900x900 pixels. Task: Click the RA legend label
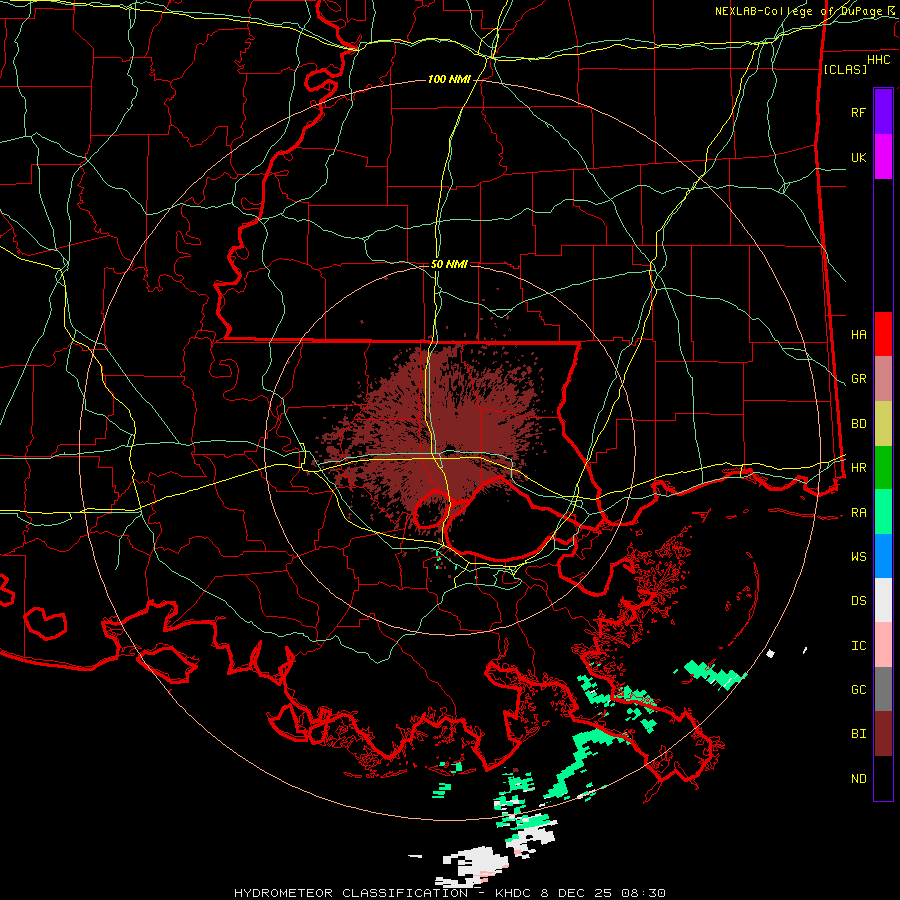[859, 512]
